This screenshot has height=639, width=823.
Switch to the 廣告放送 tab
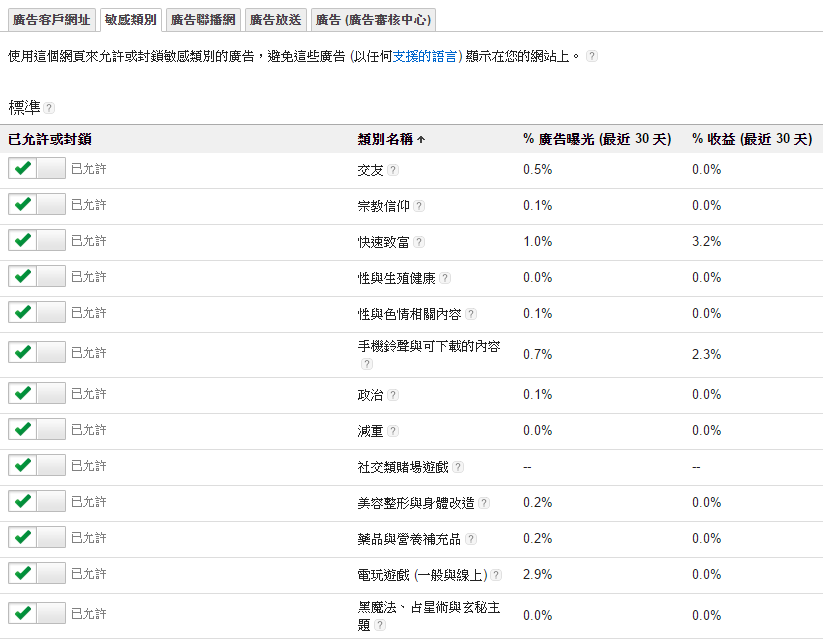click(x=274, y=18)
